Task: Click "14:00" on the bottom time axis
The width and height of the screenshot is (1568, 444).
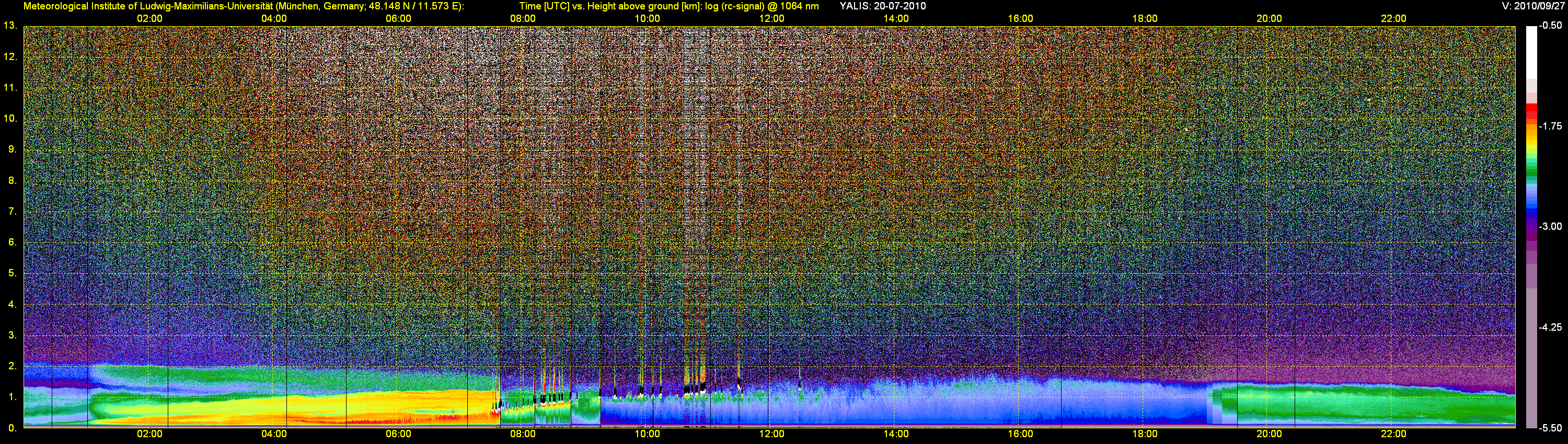Action: pos(896,434)
